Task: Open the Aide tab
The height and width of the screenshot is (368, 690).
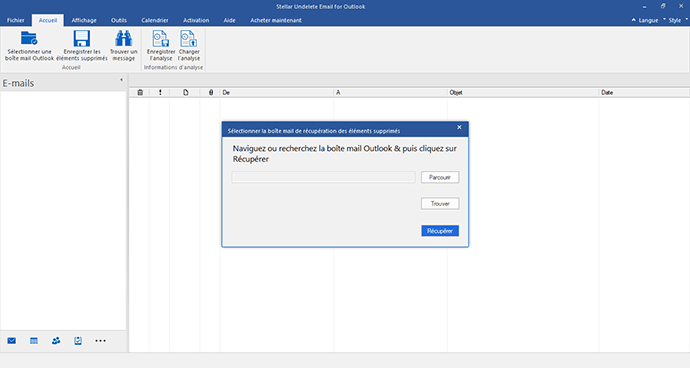Action: click(x=229, y=20)
